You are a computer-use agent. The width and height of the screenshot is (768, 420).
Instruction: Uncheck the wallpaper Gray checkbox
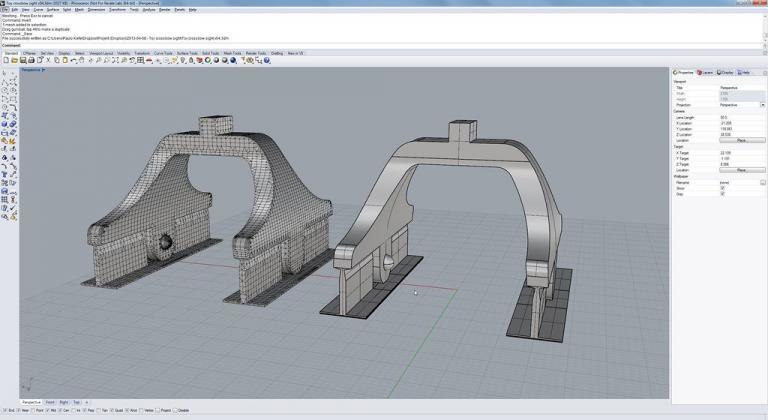coord(722,194)
